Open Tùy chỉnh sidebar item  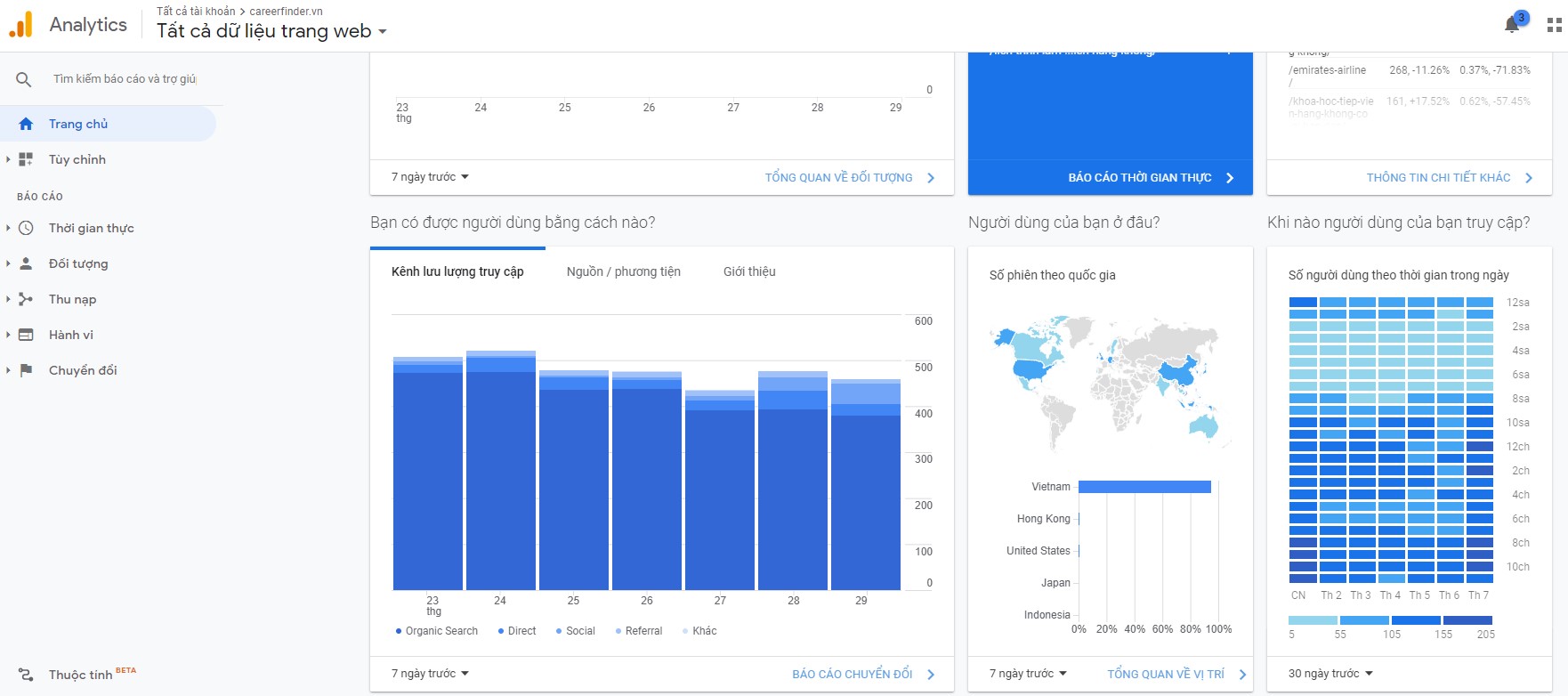click(77, 159)
